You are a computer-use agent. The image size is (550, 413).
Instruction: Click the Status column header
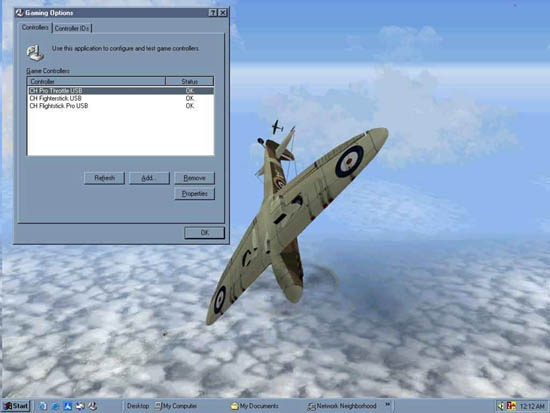tap(189, 81)
